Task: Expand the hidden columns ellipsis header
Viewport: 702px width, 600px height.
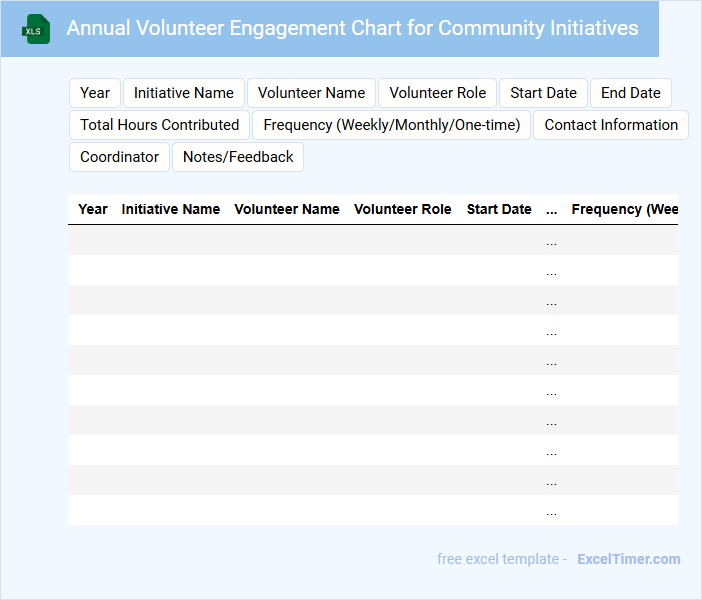Action: pos(552,210)
